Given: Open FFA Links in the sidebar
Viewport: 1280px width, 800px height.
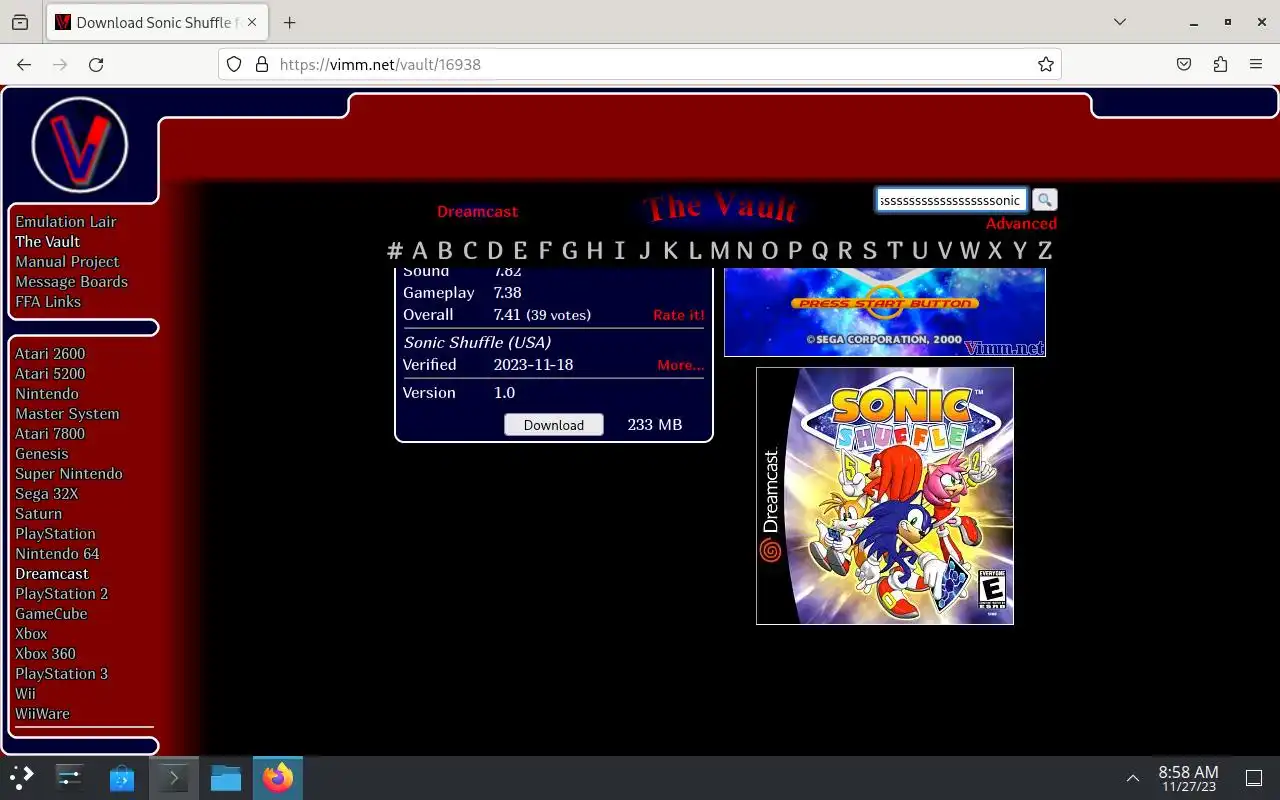Looking at the screenshot, I should click(48, 302).
